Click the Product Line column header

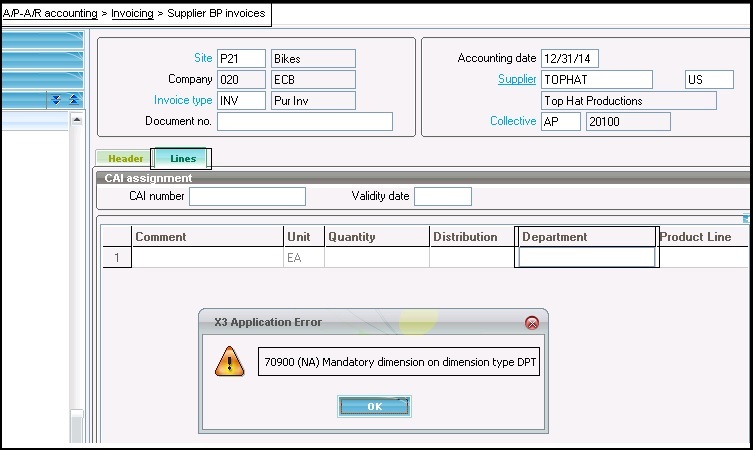click(x=704, y=237)
